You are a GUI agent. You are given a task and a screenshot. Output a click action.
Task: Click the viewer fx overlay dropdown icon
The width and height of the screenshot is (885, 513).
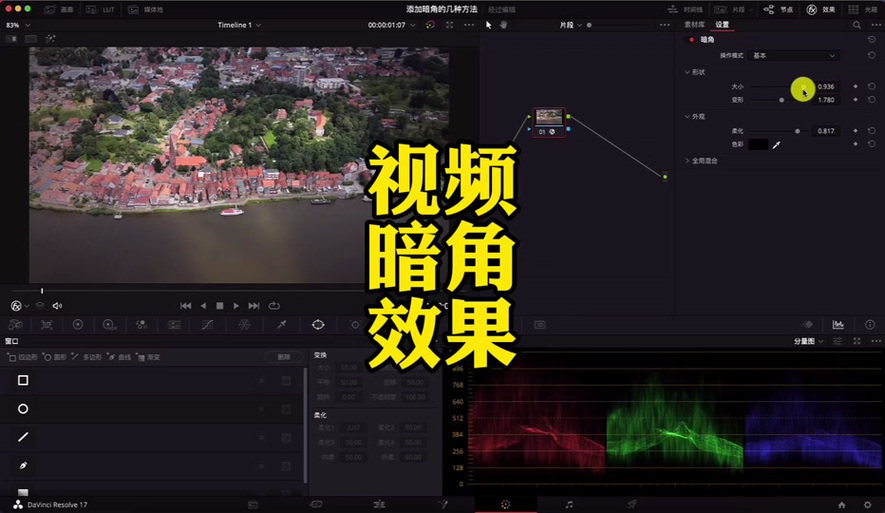[19, 306]
